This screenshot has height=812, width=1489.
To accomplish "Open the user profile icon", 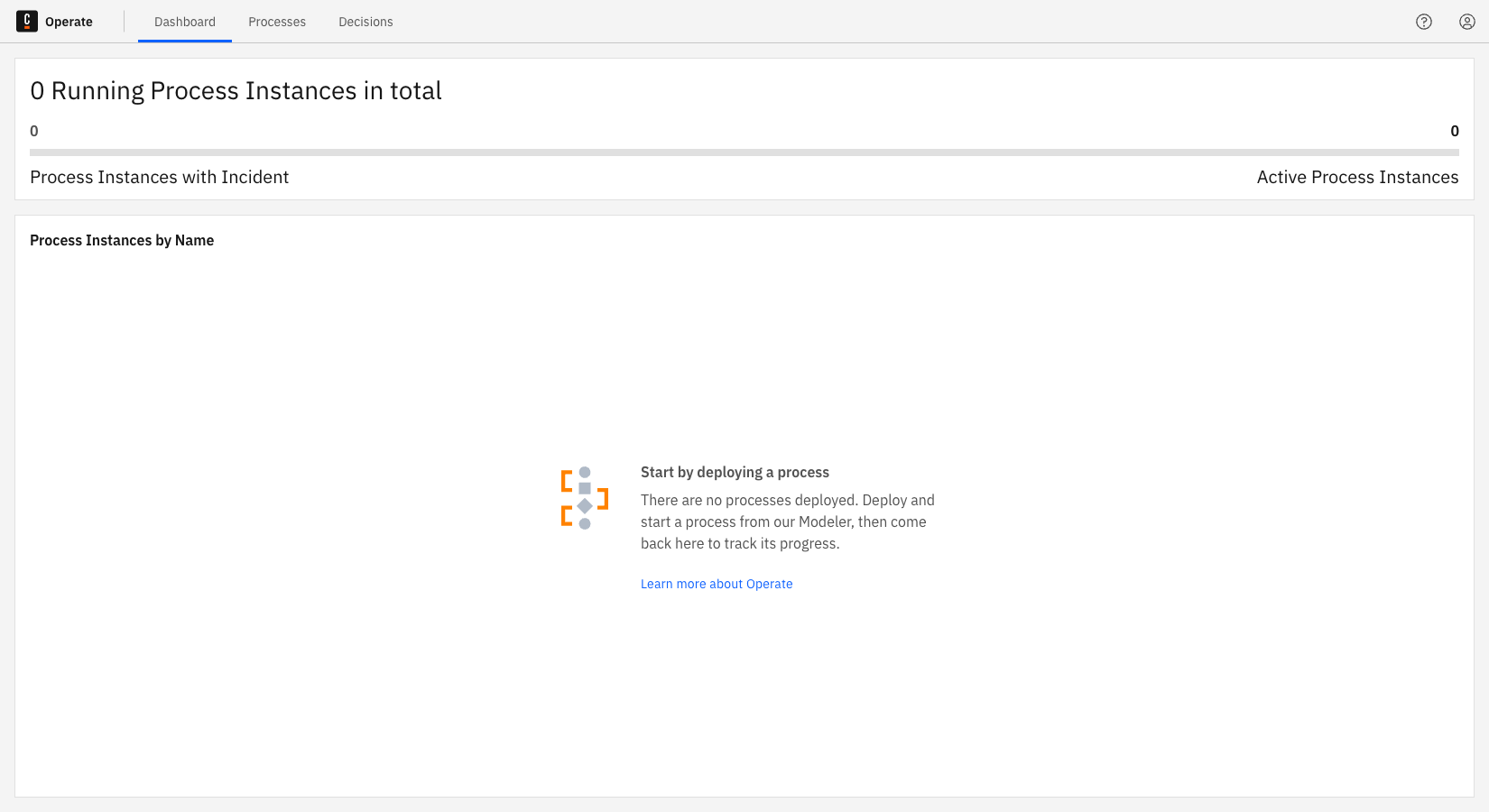I will (x=1467, y=22).
